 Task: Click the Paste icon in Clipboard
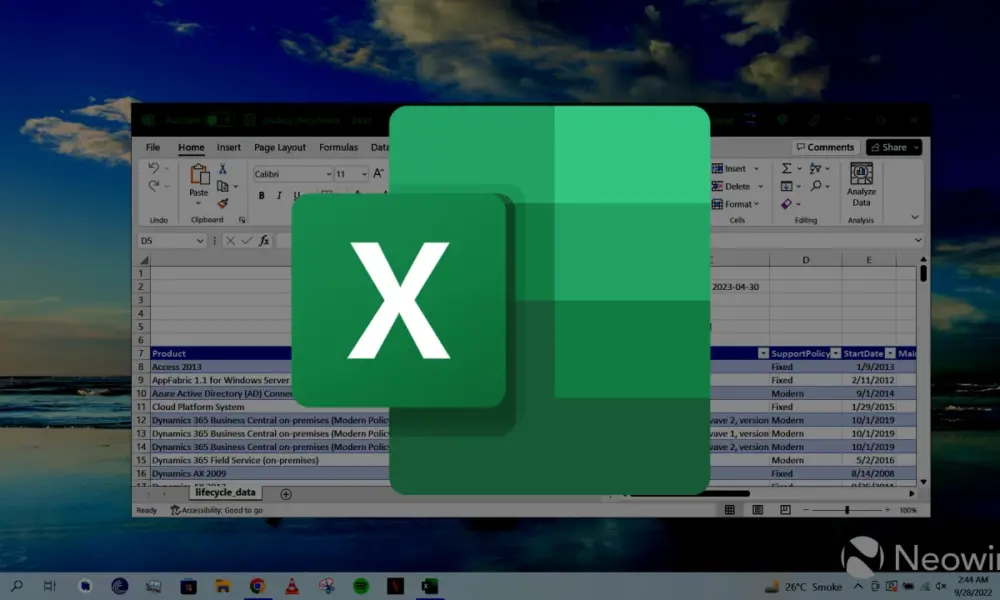coord(199,178)
